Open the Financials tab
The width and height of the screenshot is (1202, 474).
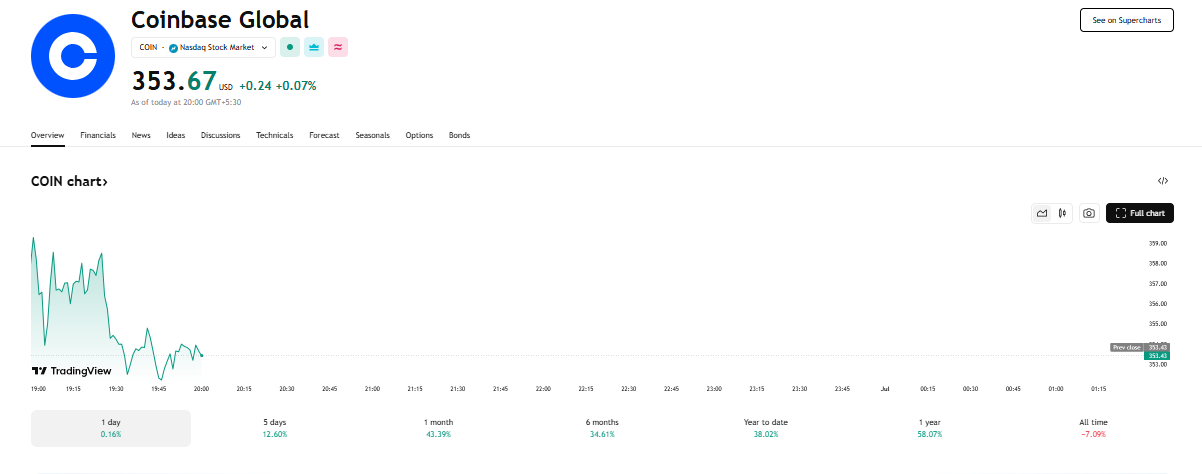tap(98, 135)
